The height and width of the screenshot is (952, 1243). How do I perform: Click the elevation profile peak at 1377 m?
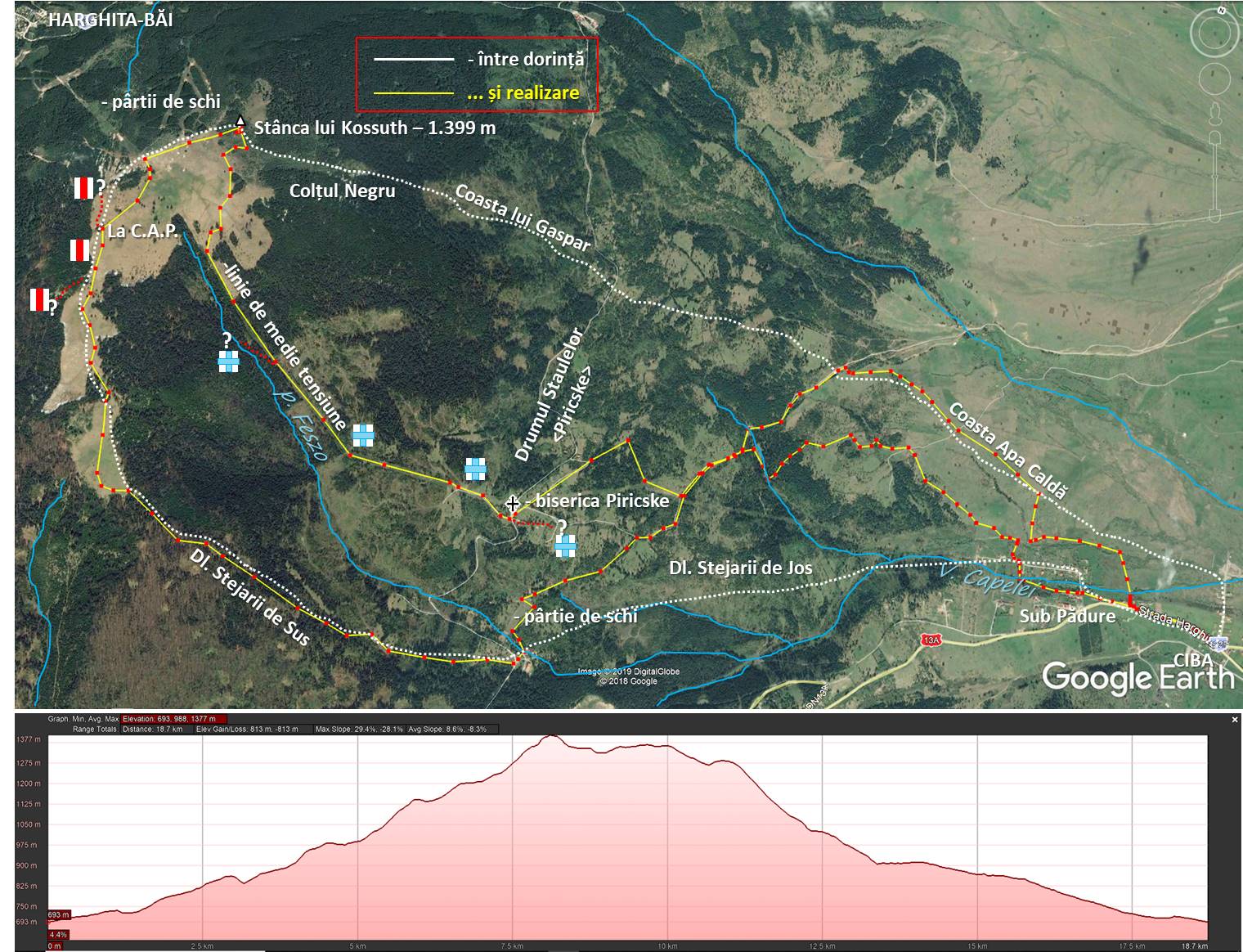tap(552, 736)
